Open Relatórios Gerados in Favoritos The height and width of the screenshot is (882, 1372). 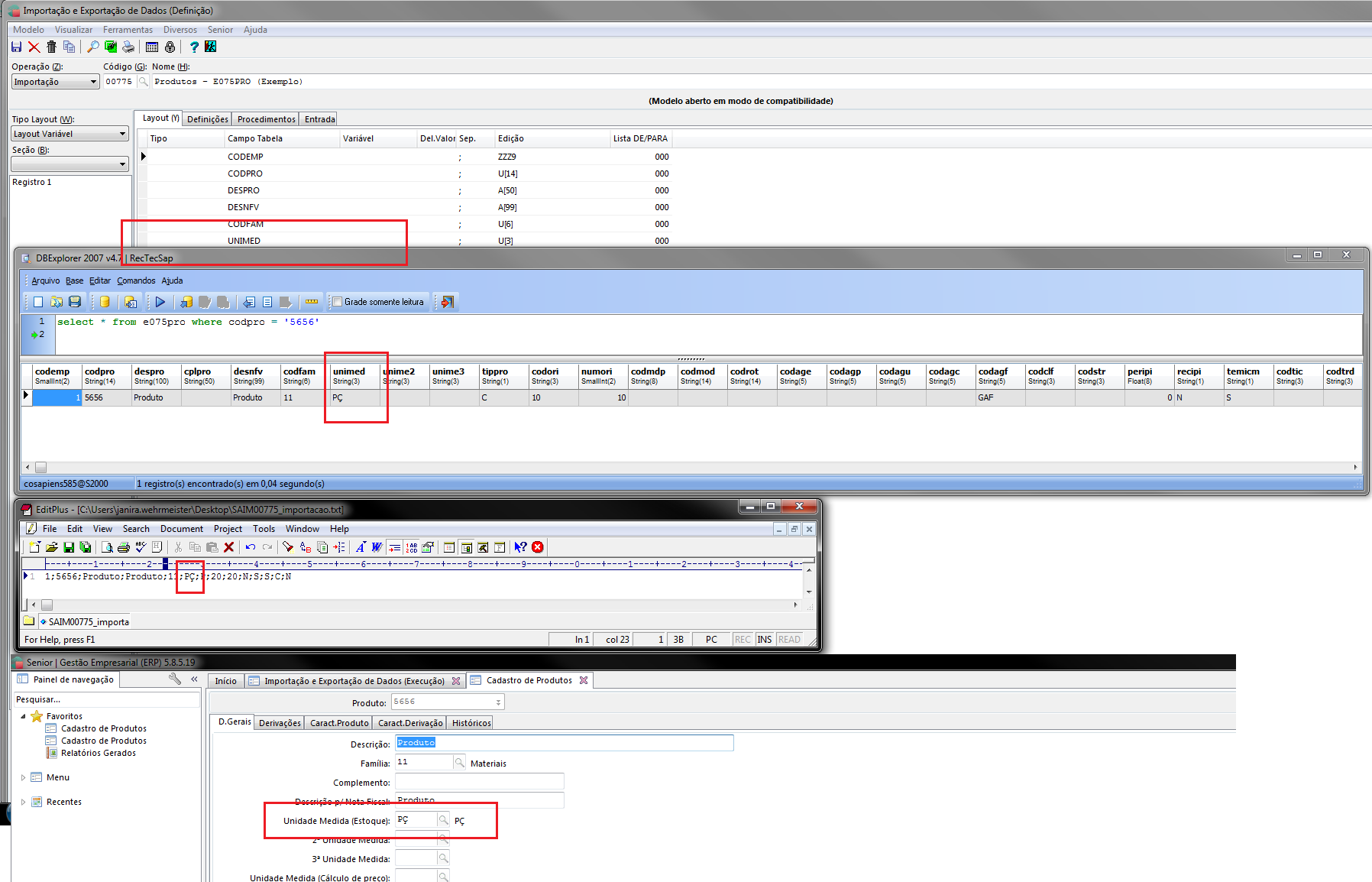(x=99, y=753)
